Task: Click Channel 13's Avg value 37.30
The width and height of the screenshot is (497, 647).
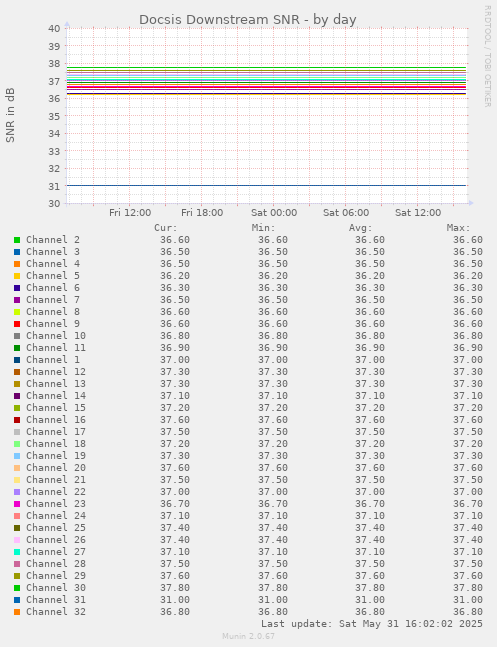Action: point(370,384)
